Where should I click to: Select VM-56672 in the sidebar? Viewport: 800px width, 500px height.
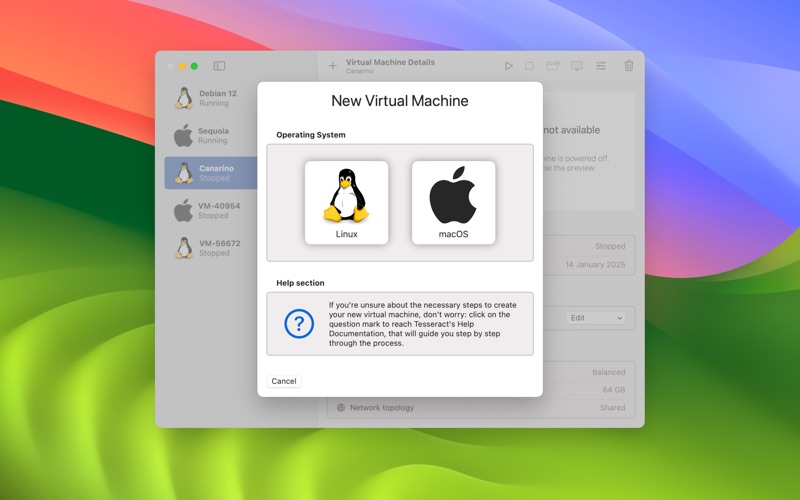(211, 248)
